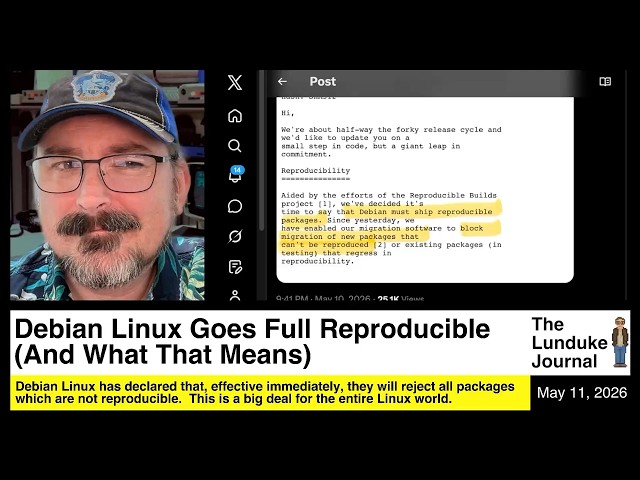Open the Debian email image attachment
640x480 pixels.
click(x=425, y=189)
